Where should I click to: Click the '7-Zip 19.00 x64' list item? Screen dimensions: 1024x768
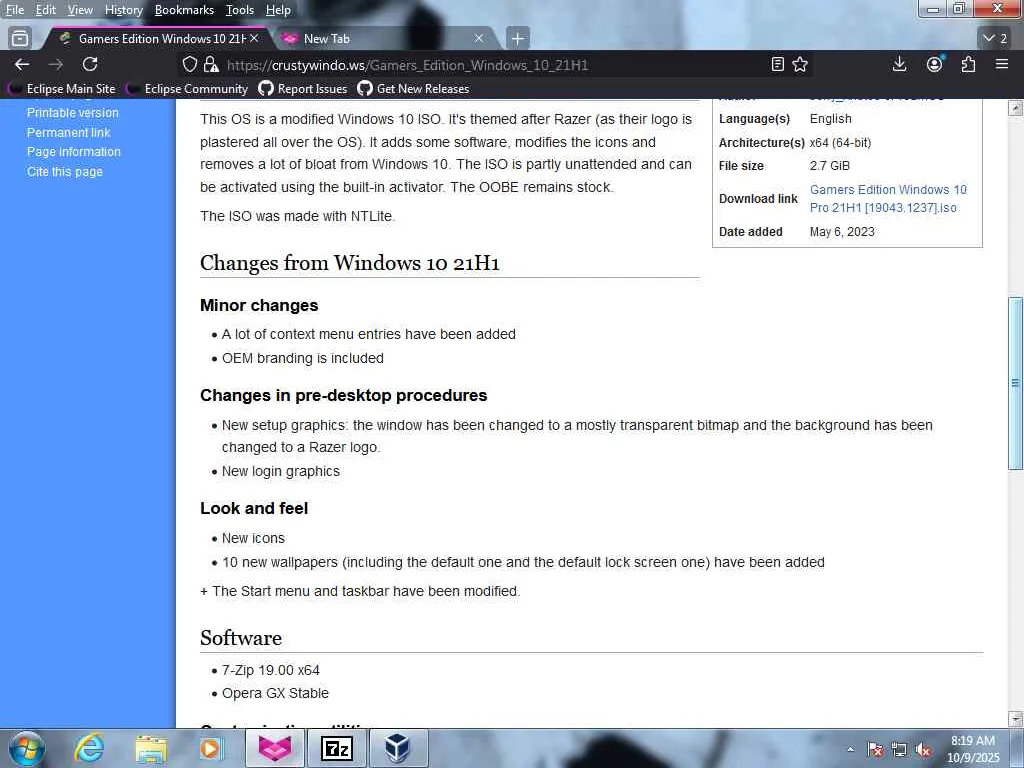point(270,670)
